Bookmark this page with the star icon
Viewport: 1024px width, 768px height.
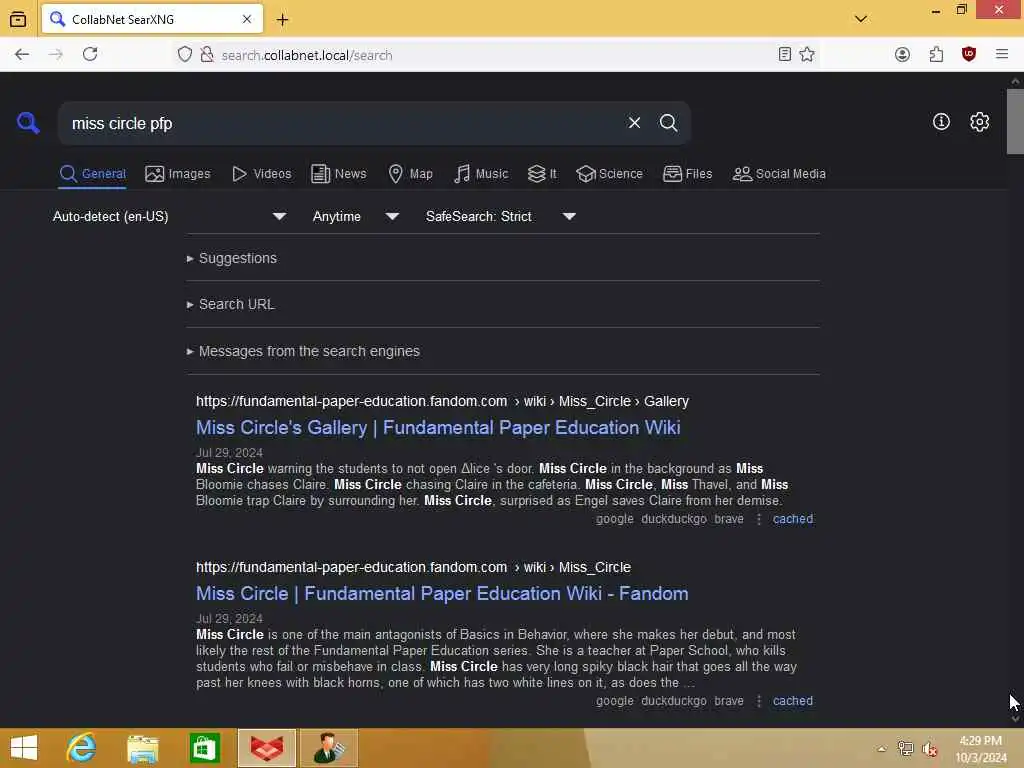point(807,54)
